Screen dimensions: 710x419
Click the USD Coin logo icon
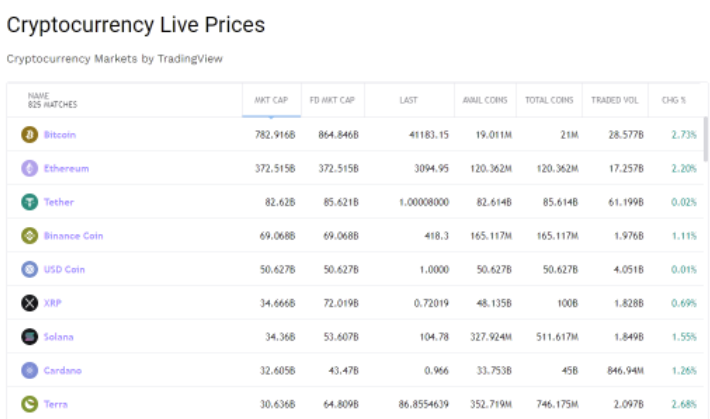(30, 270)
